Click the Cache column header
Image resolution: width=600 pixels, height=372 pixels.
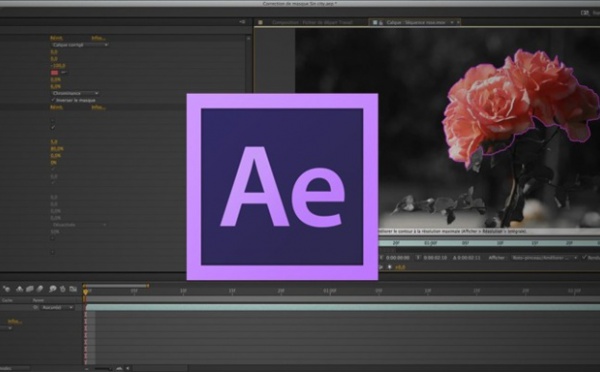coord(7,300)
